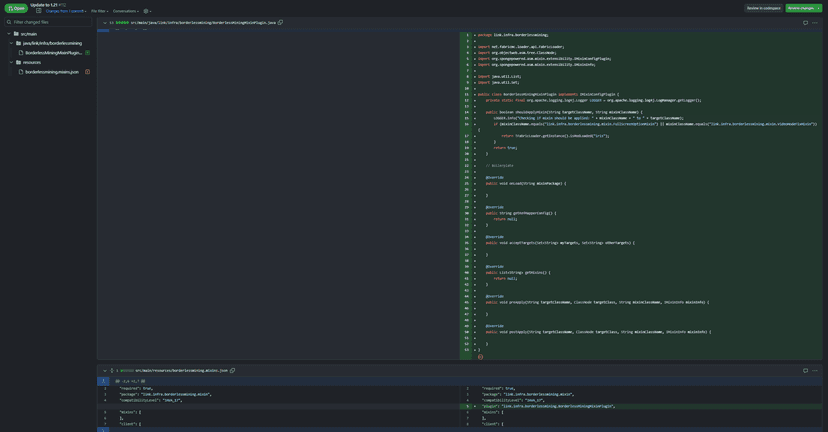This screenshot has height=432, width=828.
Task: Open BorderlessMiningMixinPlugin.java file path link
Action: coord(203,23)
